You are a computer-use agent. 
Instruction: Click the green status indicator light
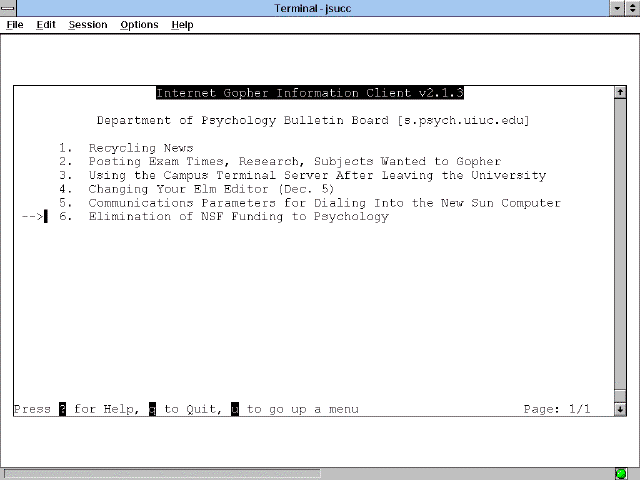tap(621, 473)
